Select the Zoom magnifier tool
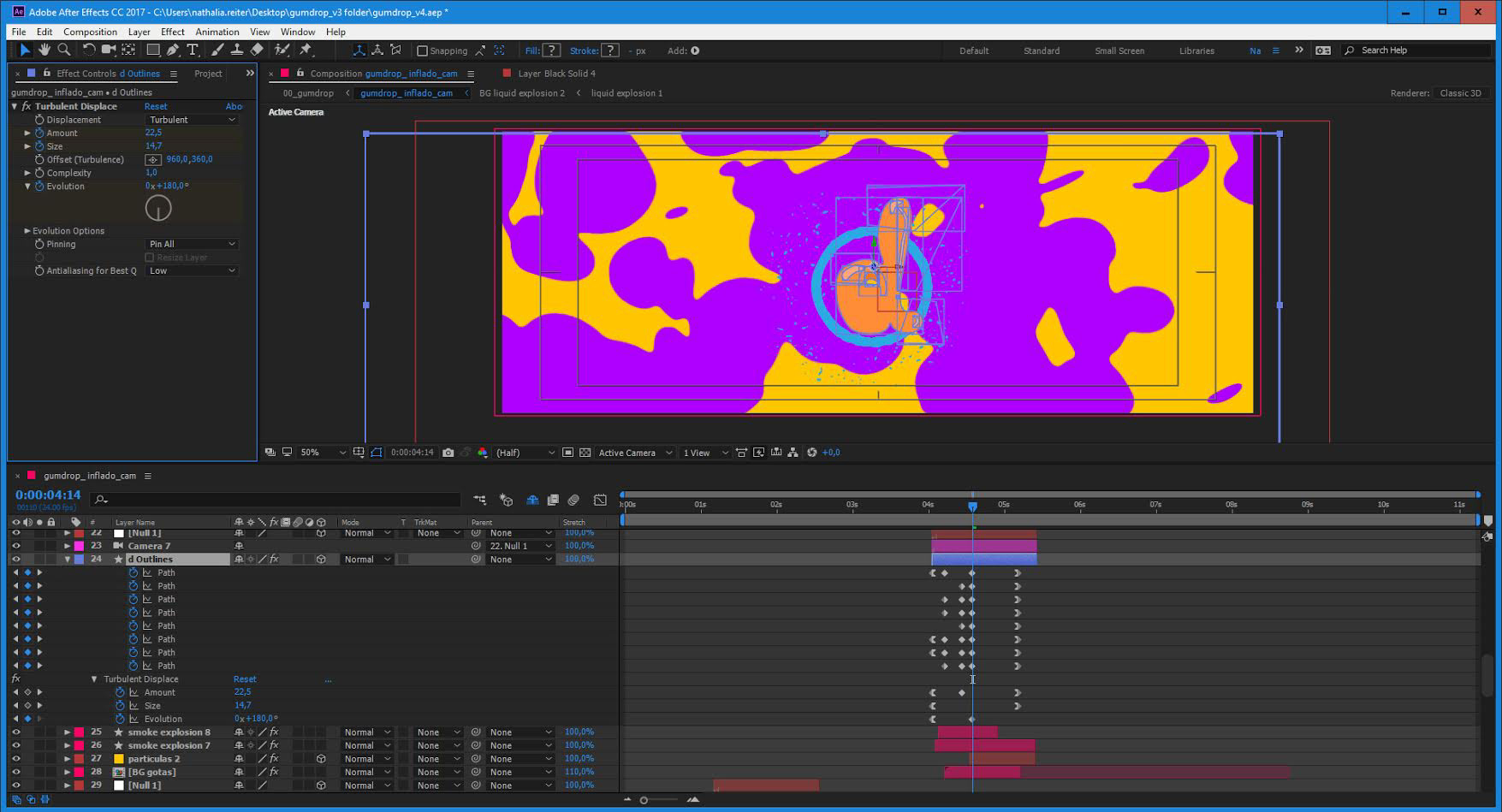 (x=63, y=50)
